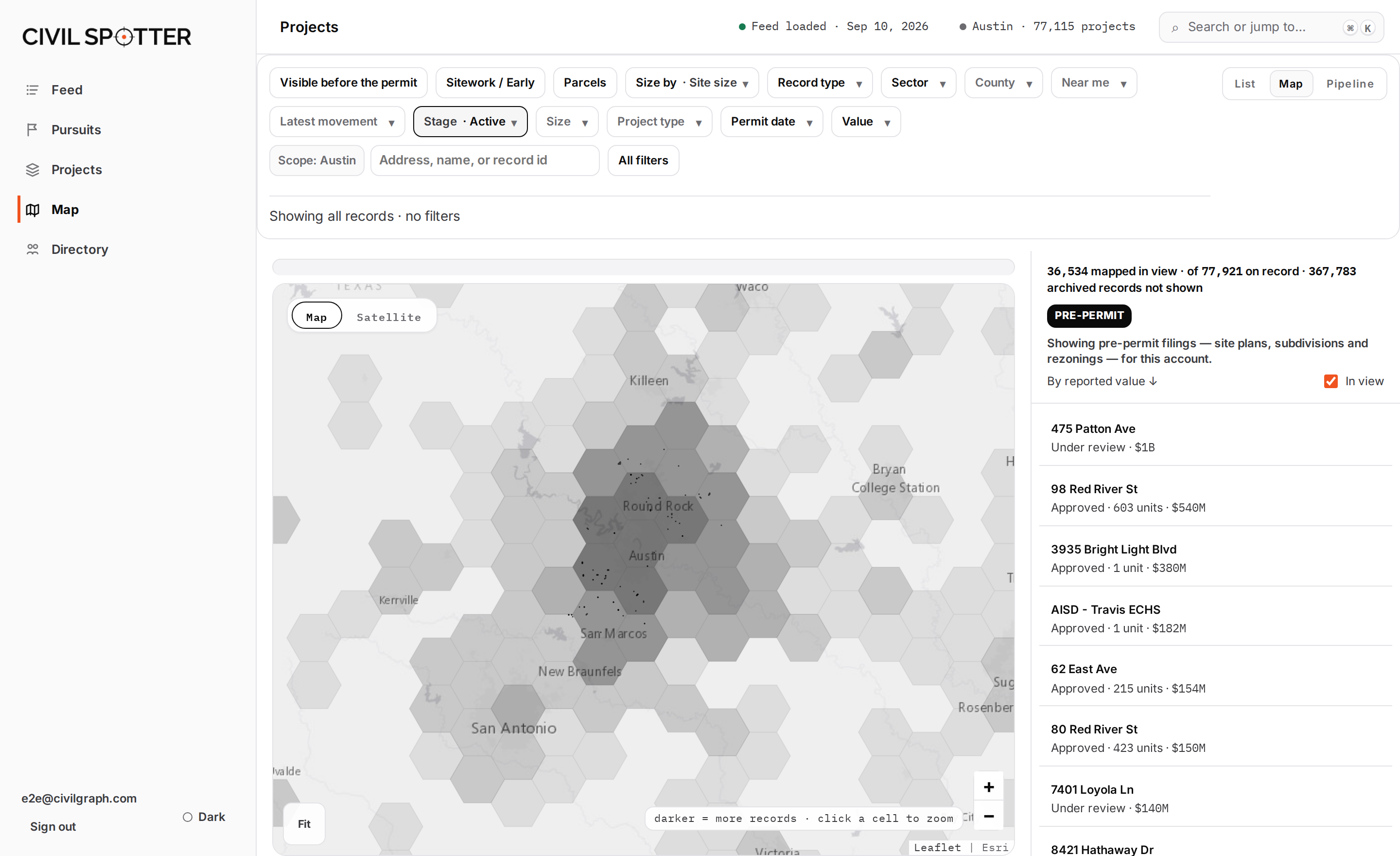Click the All filters button
This screenshot has width=1400, height=856.
(643, 160)
